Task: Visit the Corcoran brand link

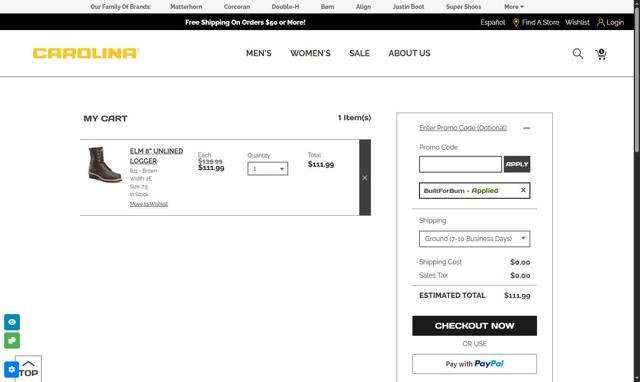Action: coord(237,7)
